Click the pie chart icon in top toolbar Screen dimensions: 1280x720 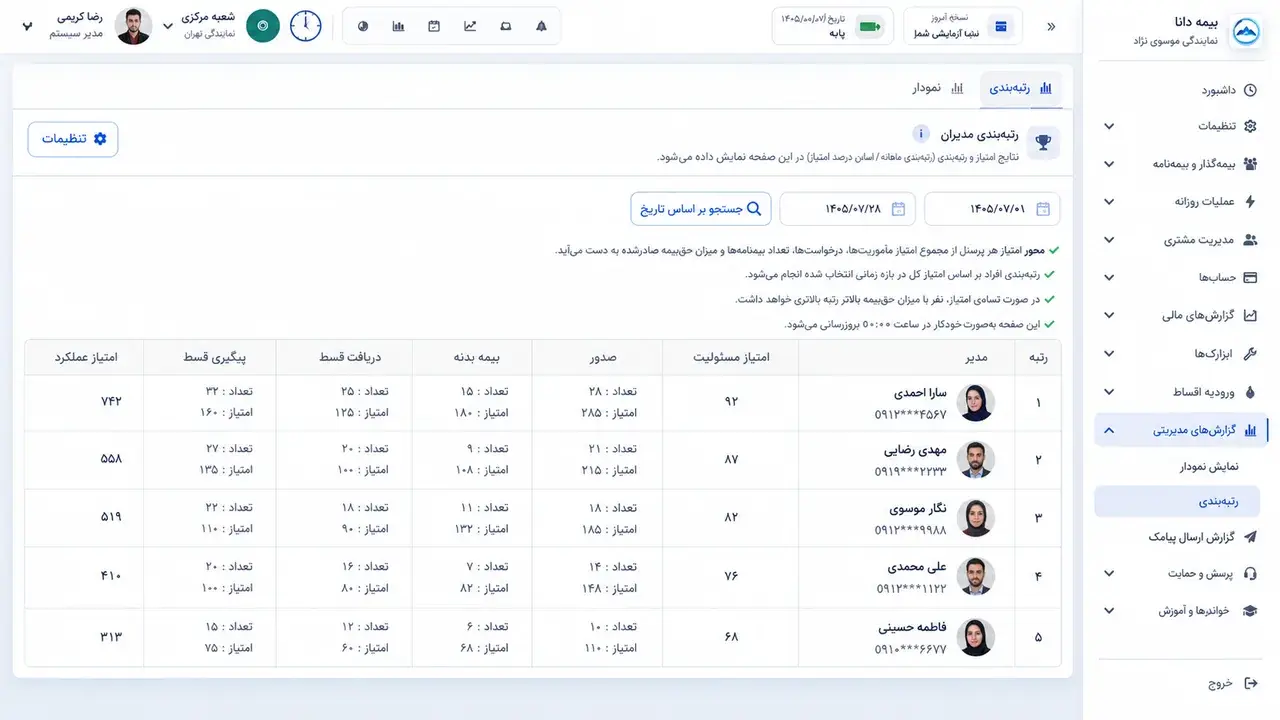point(363,26)
